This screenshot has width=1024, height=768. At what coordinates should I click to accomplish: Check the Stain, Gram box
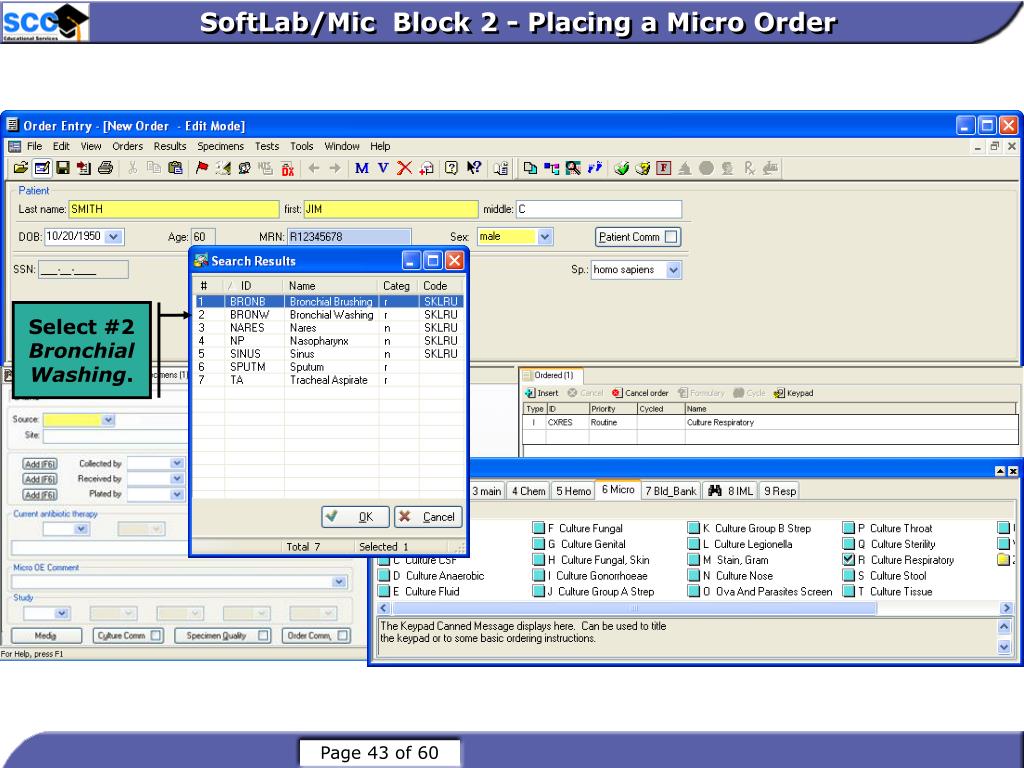pos(694,560)
